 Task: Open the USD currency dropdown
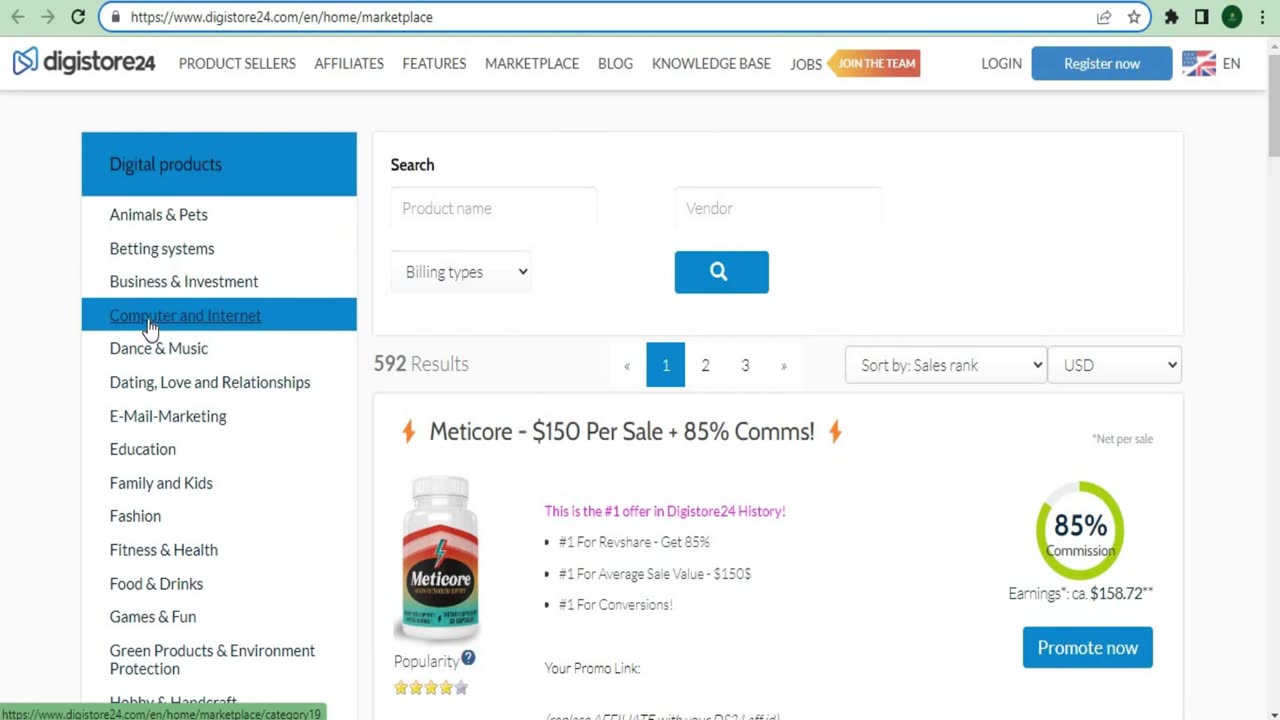(1114, 365)
